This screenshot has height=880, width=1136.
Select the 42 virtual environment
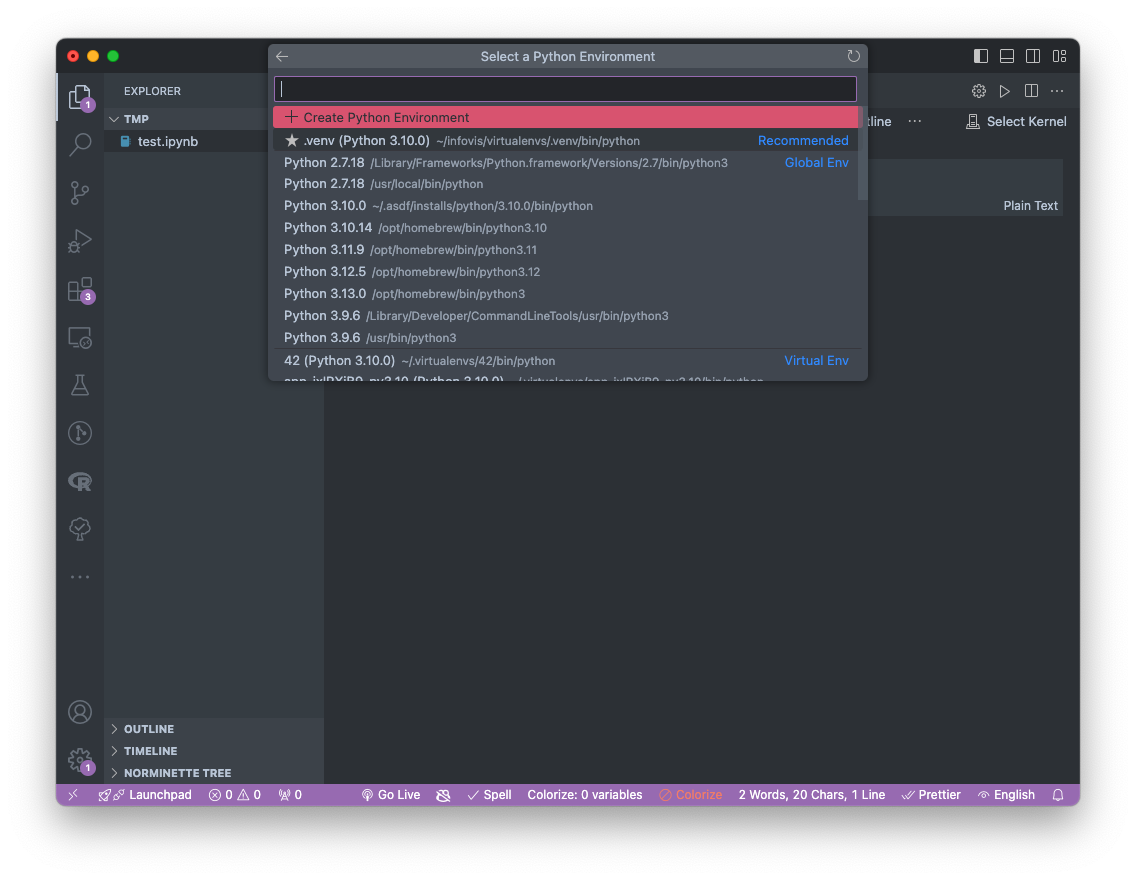565,361
